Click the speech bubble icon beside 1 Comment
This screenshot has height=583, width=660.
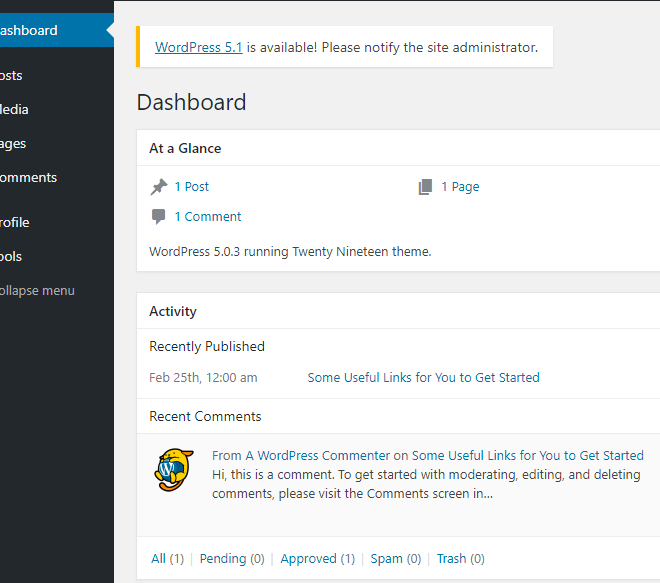point(158,217)
